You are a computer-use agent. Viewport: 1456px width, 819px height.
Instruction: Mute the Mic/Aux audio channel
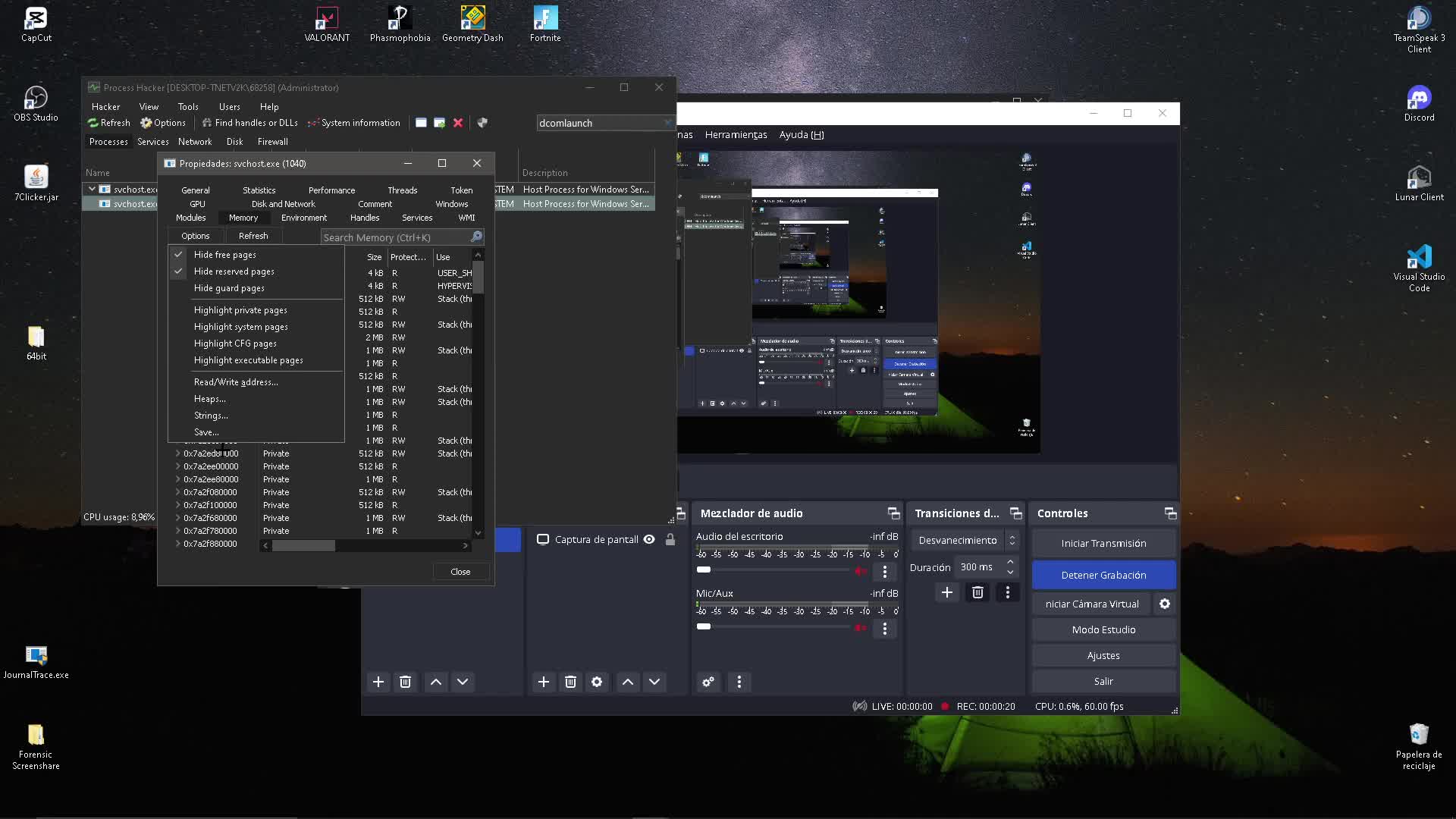point(861,628)
